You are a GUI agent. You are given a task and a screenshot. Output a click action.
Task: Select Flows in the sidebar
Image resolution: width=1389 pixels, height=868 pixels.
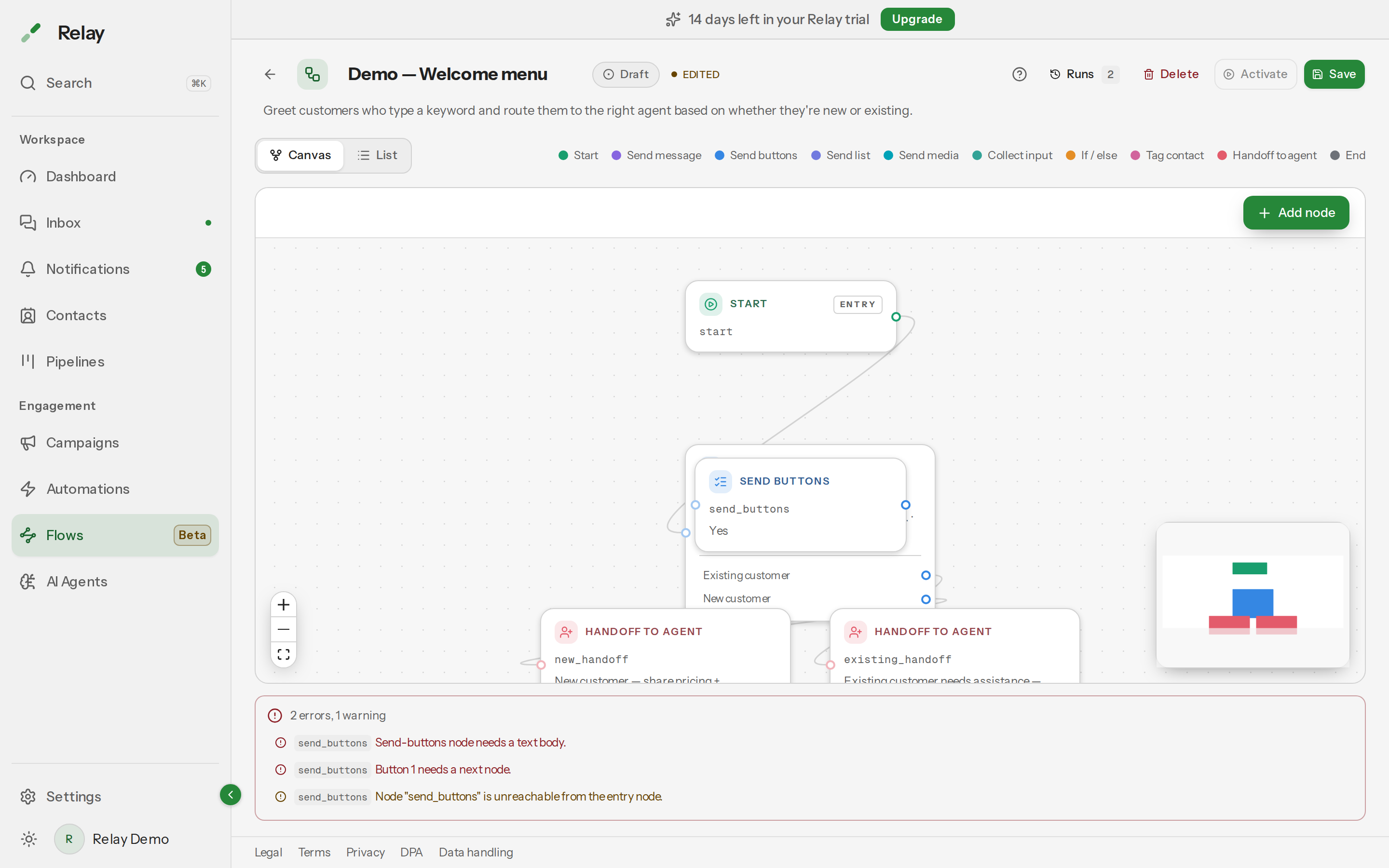click(115, 535)
